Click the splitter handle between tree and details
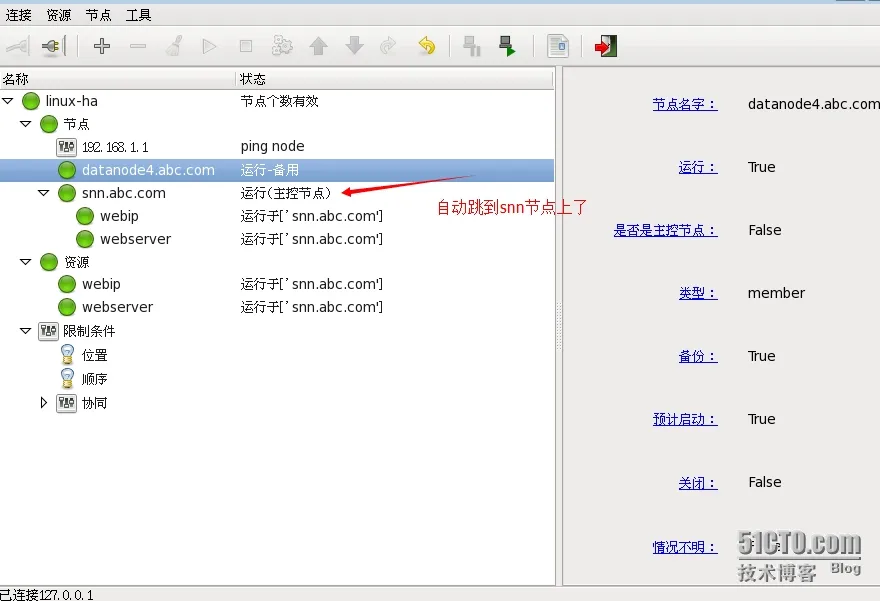Viewport: 880px width, 601px height. point(558,325)
